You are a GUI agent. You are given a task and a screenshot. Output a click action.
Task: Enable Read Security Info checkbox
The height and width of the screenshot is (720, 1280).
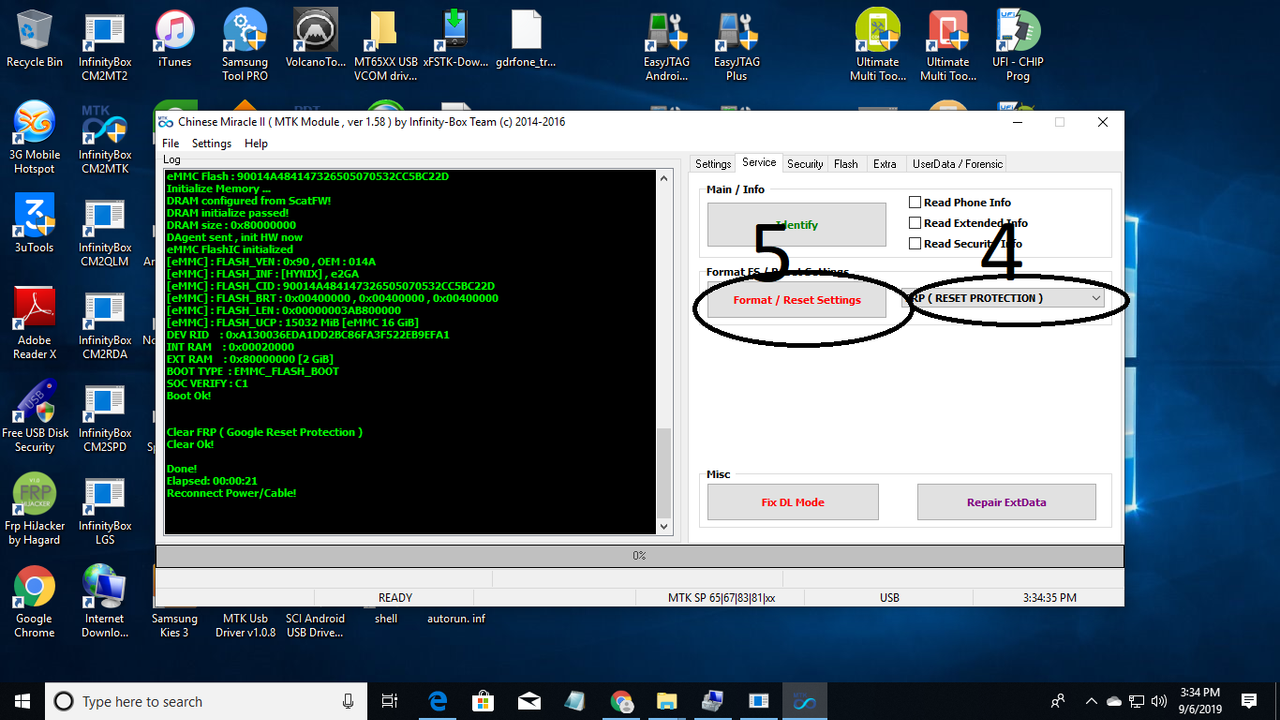coord(915,243)
